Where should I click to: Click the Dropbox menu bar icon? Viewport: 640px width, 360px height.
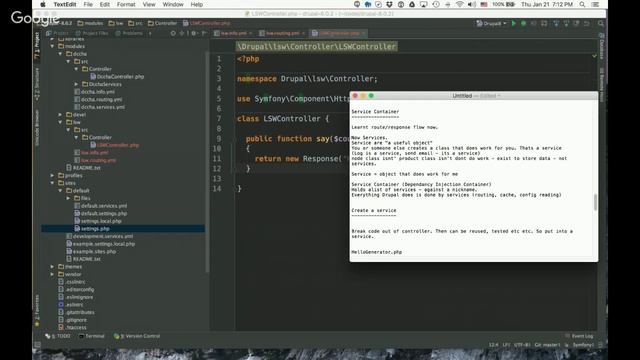tap(389, 4)
